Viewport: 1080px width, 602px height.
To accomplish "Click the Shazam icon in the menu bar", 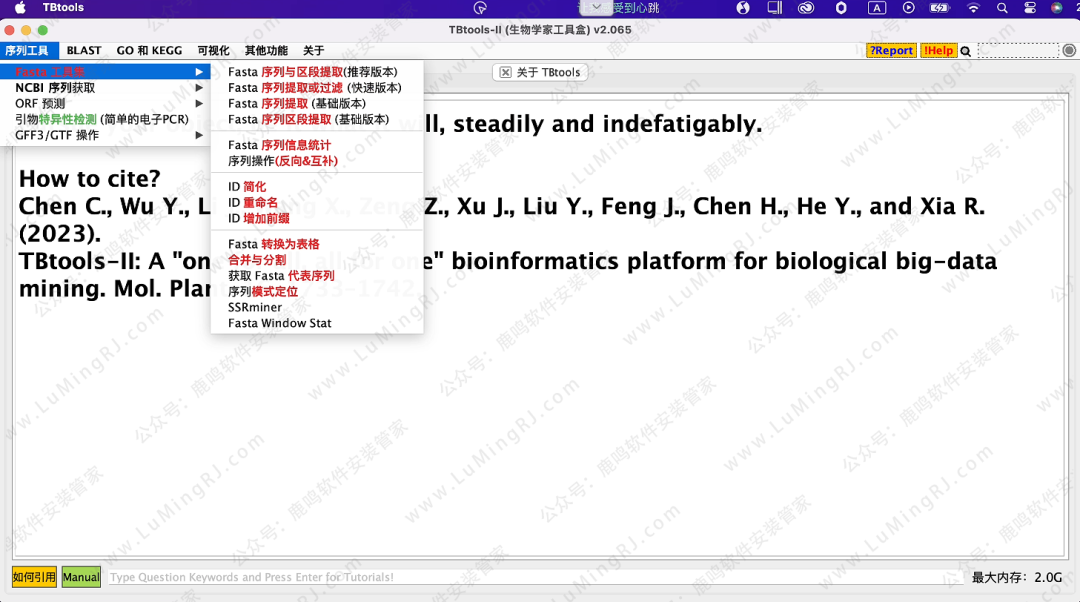I will (744, 8).
